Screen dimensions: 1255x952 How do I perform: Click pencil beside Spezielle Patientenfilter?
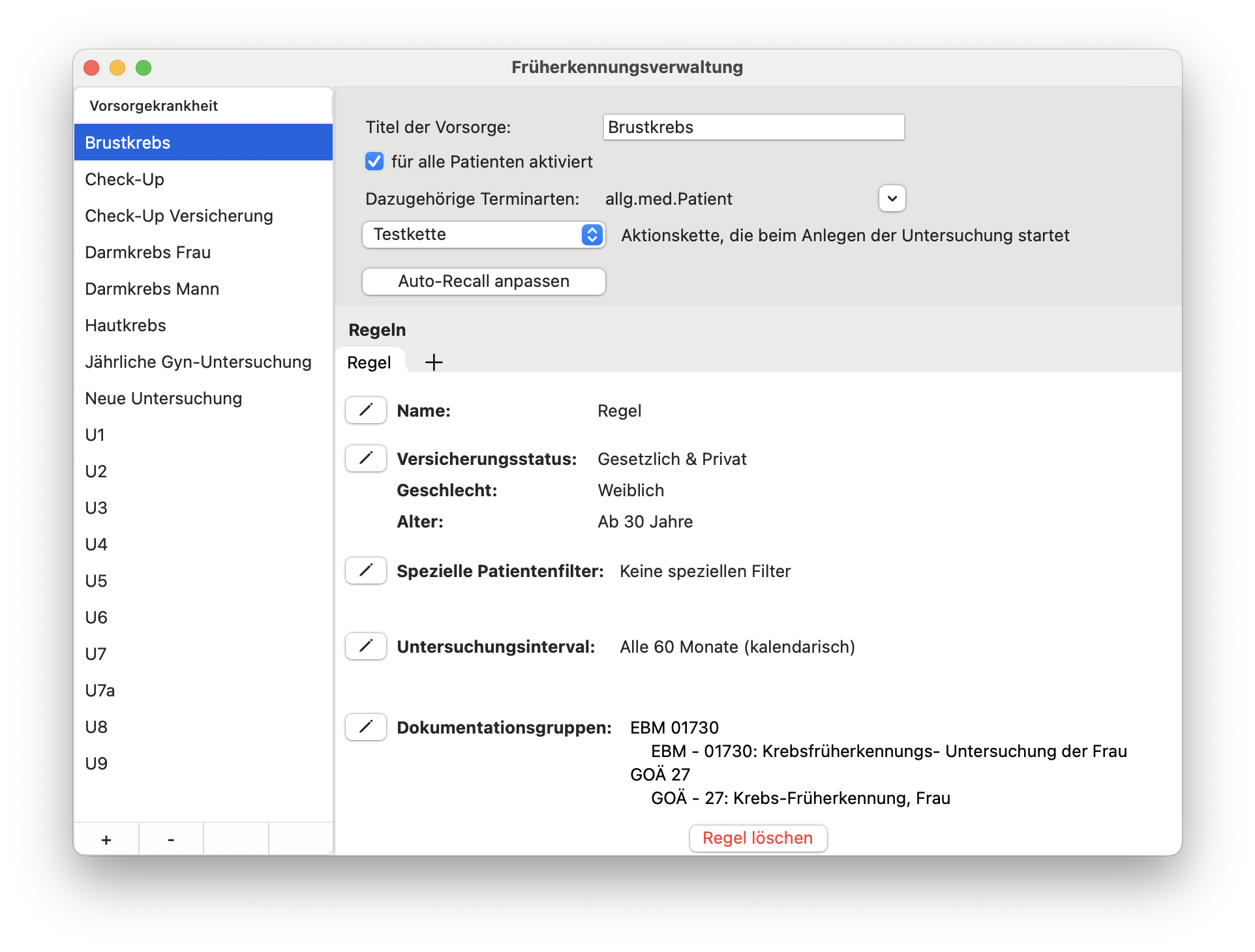click(366, 571)
